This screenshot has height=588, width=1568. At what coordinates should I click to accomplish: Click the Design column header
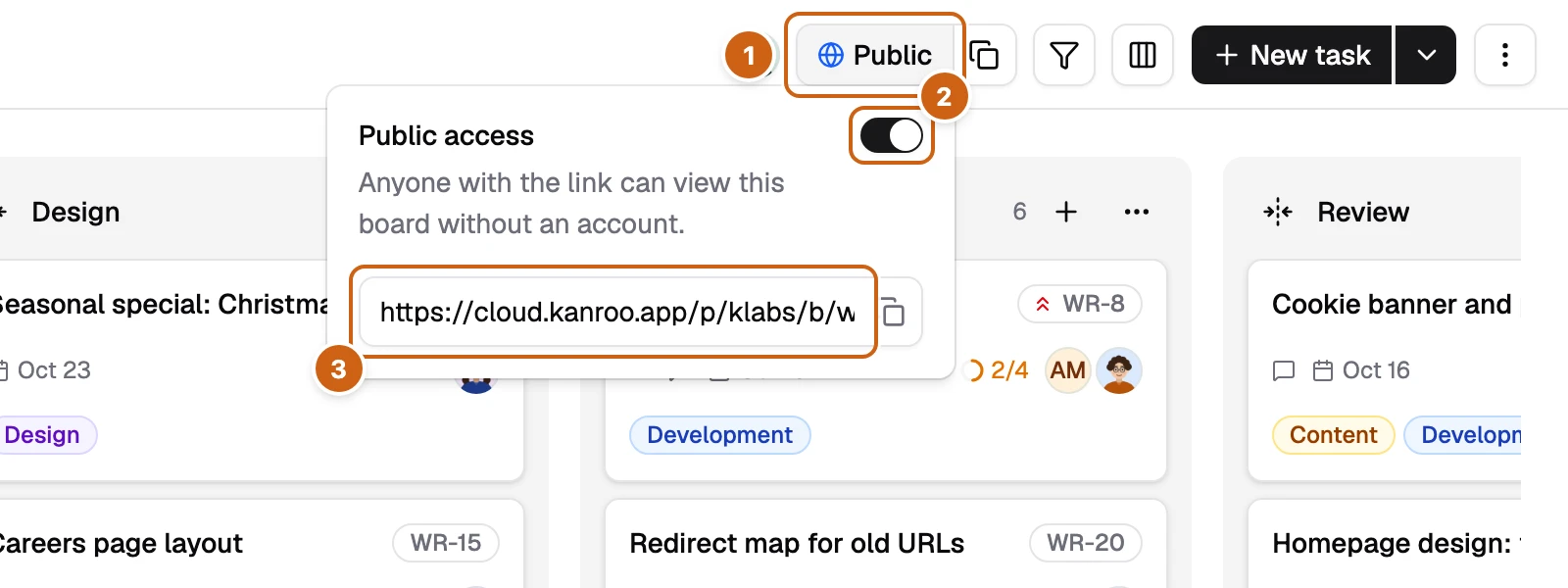75,212
